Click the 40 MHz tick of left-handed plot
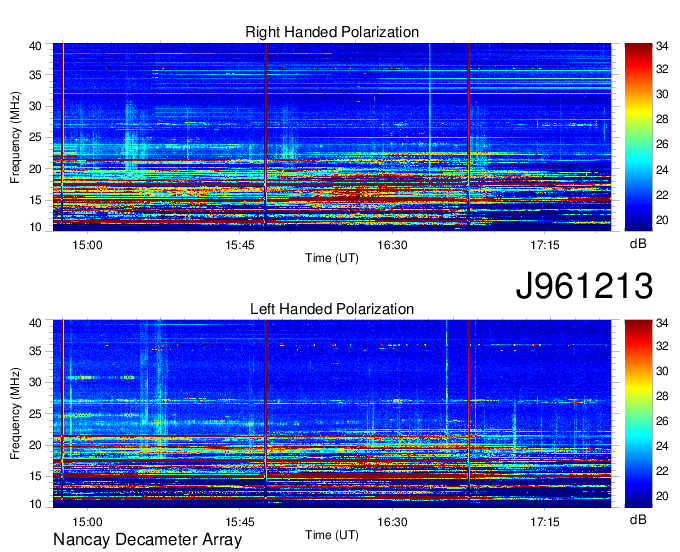Viewport: 680px width, 552px height. click(36, 323)
